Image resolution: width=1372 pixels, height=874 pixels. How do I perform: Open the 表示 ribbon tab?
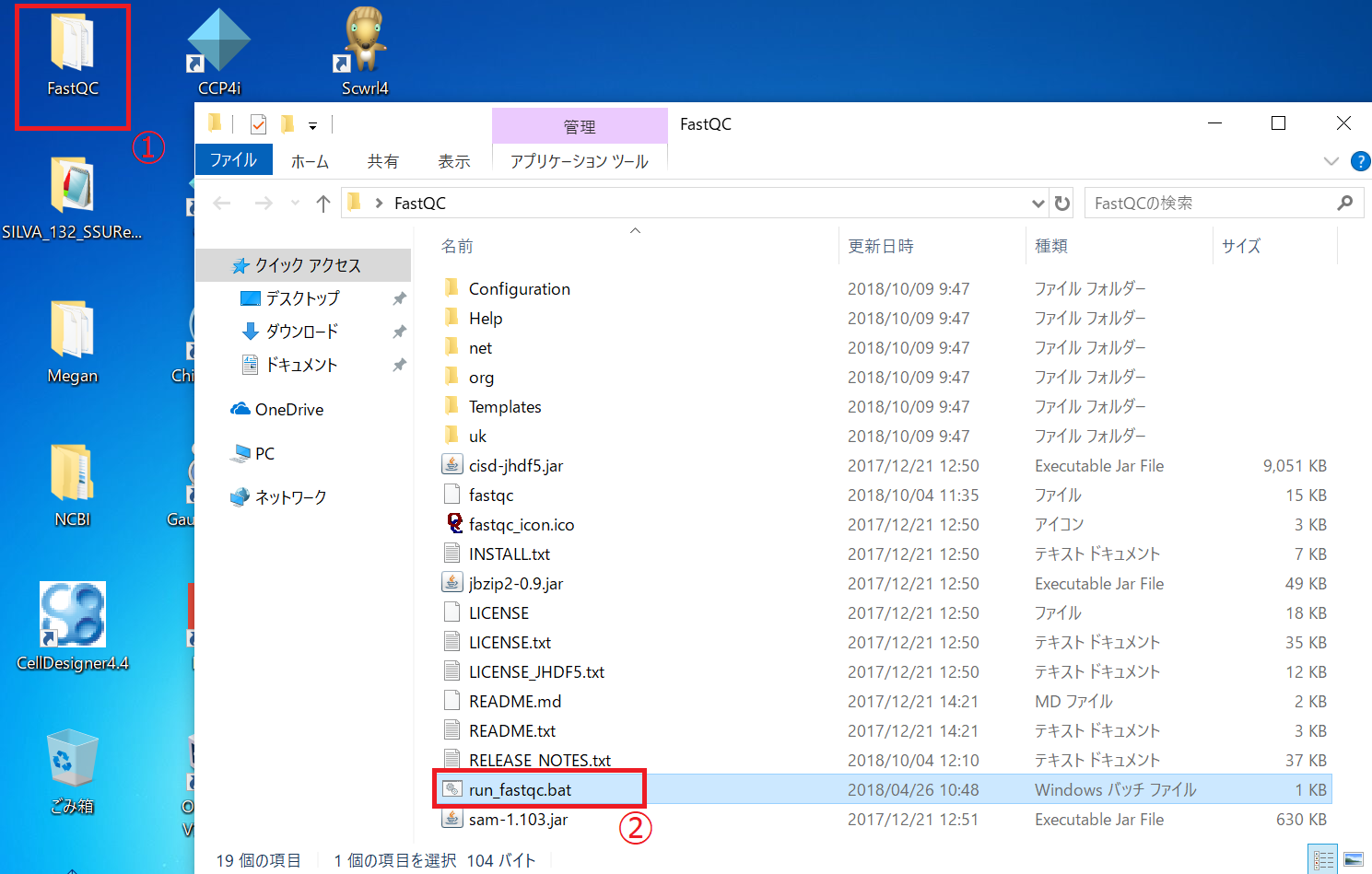tap(454, 161)
